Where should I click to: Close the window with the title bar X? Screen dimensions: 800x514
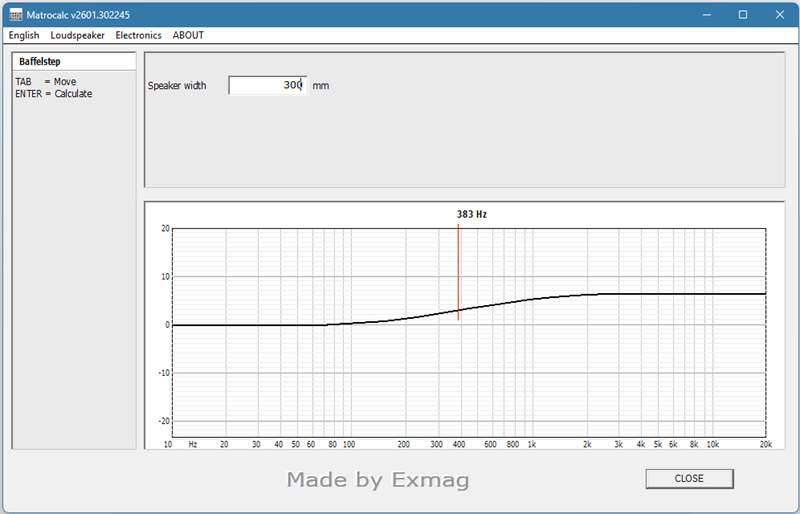point(779,15)
